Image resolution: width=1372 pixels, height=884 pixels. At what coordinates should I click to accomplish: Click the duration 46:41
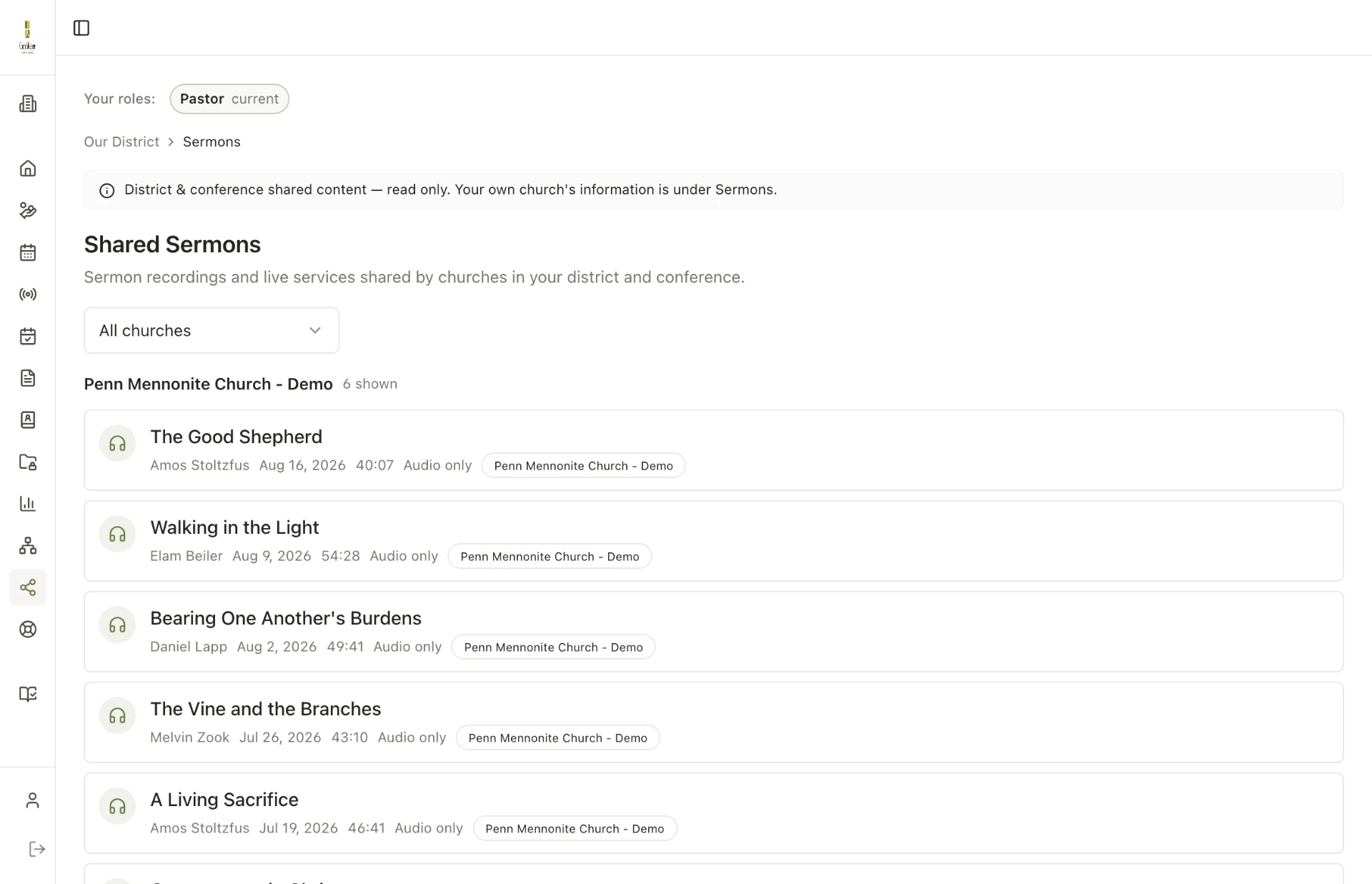point(367,828)
